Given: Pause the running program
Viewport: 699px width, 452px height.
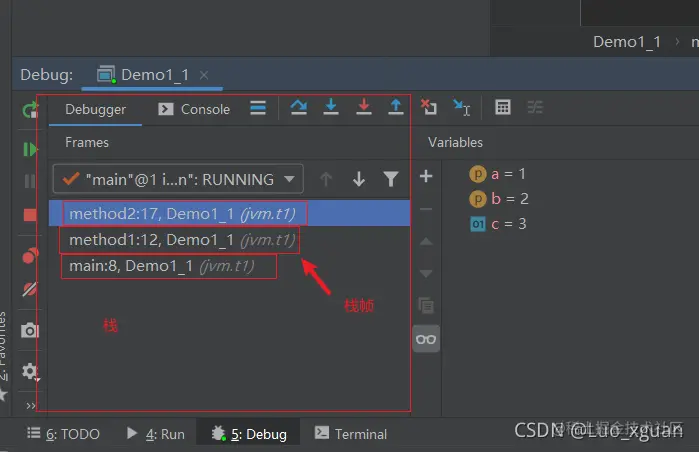Looking at the screenshot, I should (30, 181).
